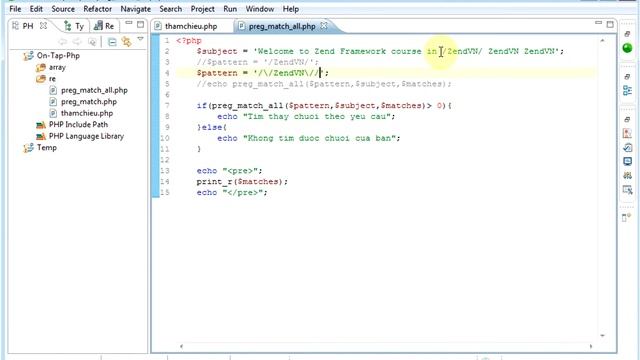Toggle Link with Editor in explorer
640x360 pixels.
127,42
